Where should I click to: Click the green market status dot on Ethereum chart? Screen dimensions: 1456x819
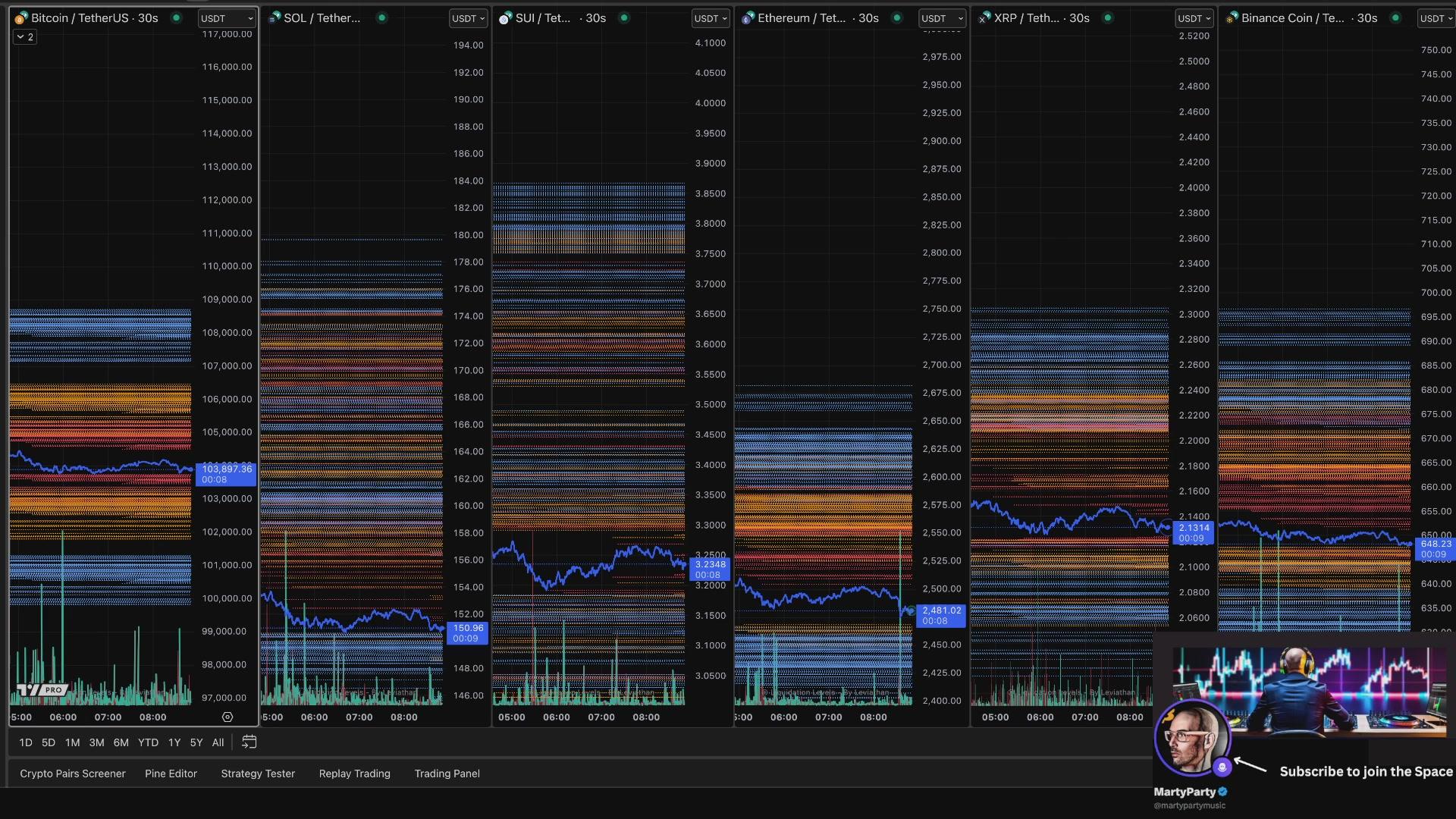click(x=897, y=17)
